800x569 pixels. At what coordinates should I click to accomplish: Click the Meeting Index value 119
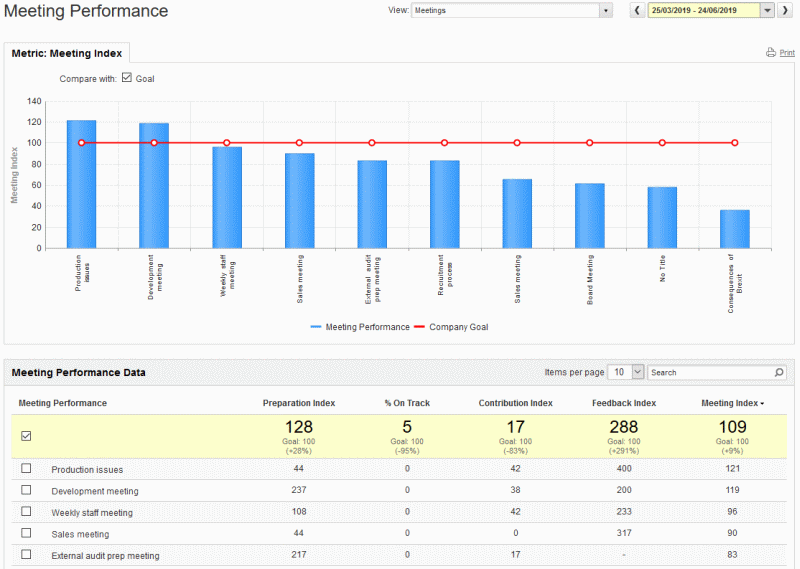tap(732, 490)
